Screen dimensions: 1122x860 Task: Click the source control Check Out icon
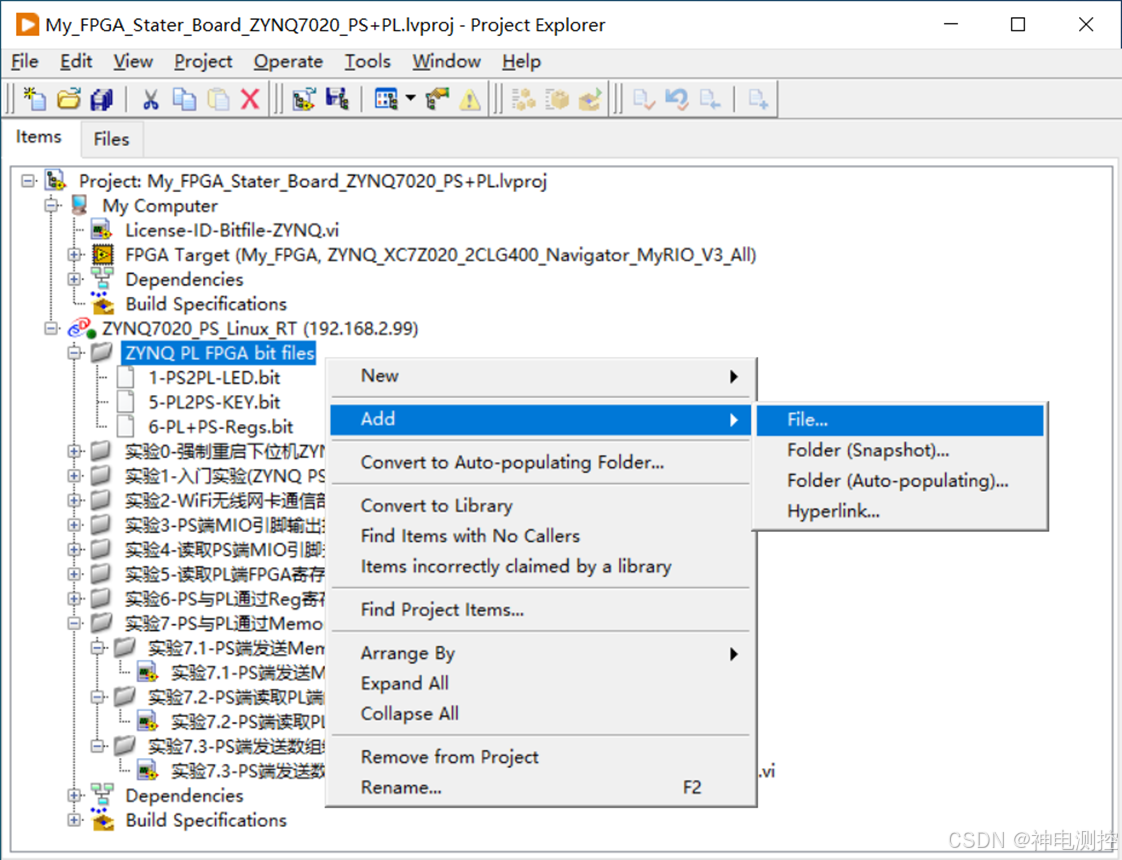(710, 99)
